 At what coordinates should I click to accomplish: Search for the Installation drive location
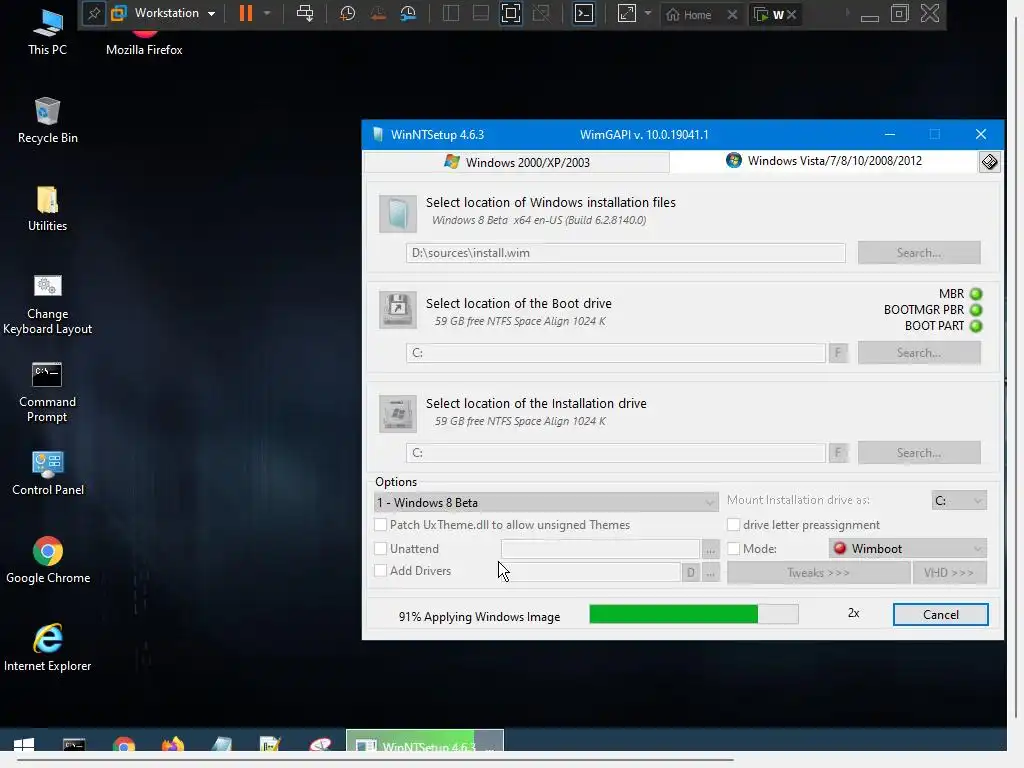coord(919,453)
